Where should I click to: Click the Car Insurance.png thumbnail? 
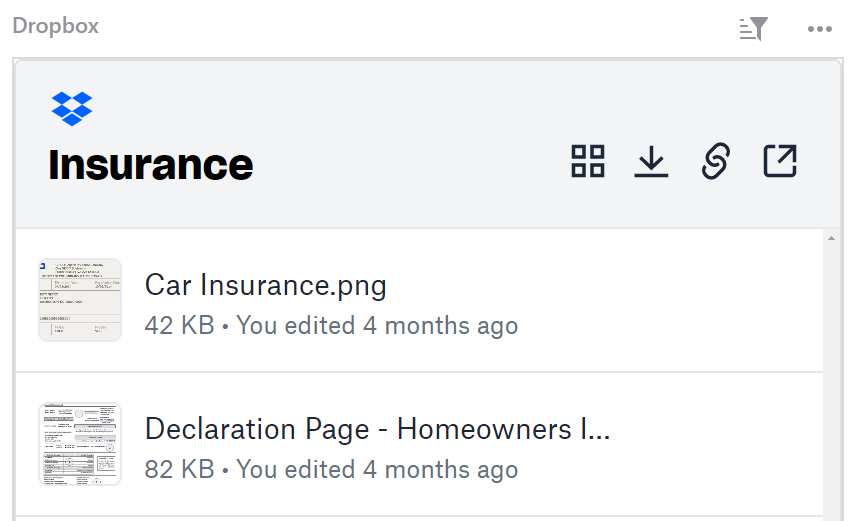[x=80, y=300]
